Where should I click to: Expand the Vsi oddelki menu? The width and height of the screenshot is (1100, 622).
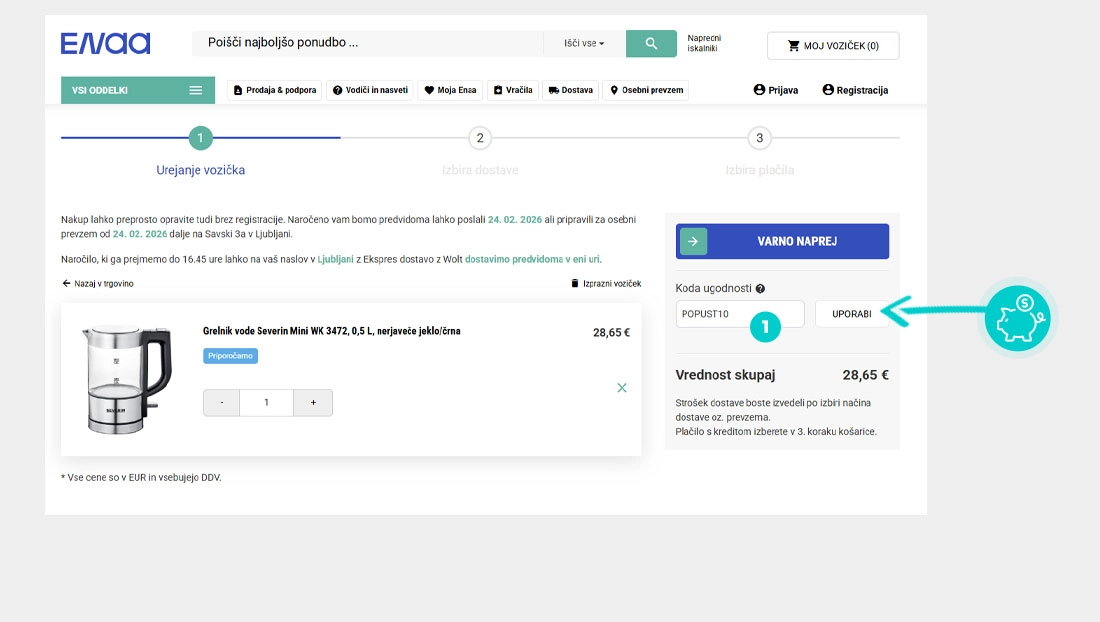[x=137, y=90]
